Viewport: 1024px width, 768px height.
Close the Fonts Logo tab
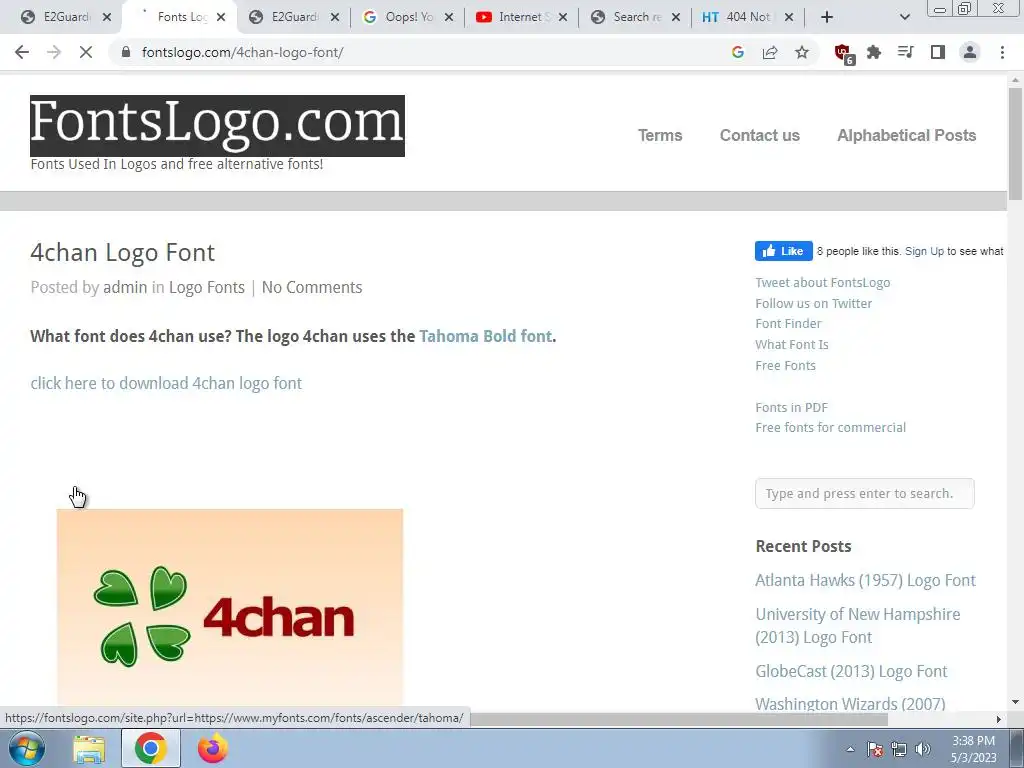221,17
